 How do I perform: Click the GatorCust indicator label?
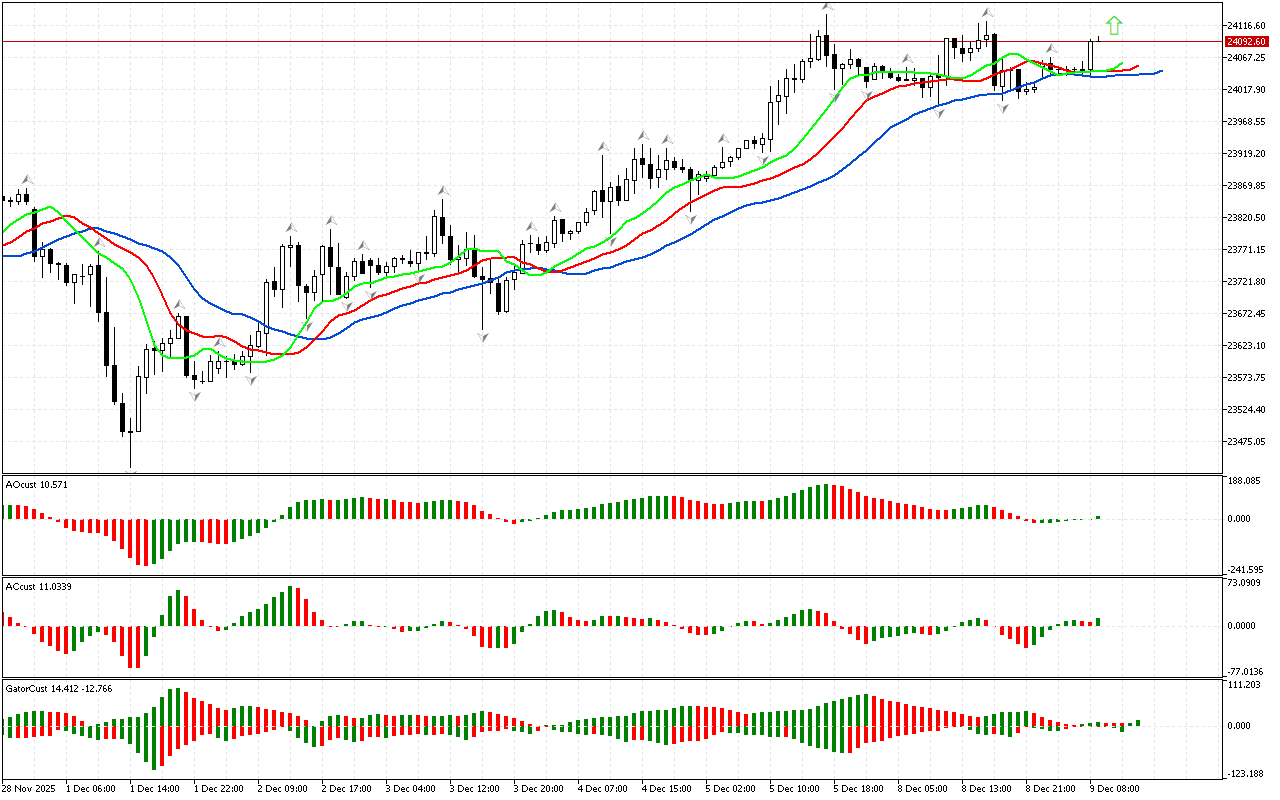(58, 688)
